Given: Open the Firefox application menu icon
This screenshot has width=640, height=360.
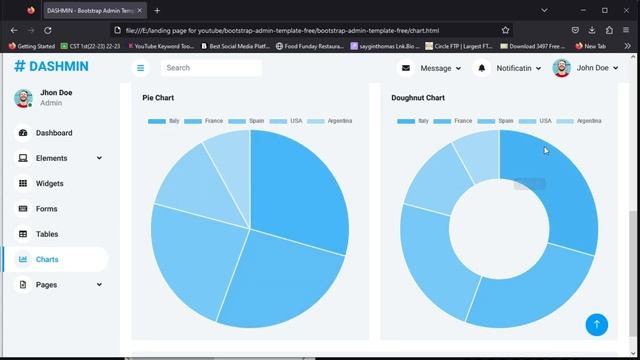Looking at the screenshot, I should pyautogui.click(x=626, y=30).
